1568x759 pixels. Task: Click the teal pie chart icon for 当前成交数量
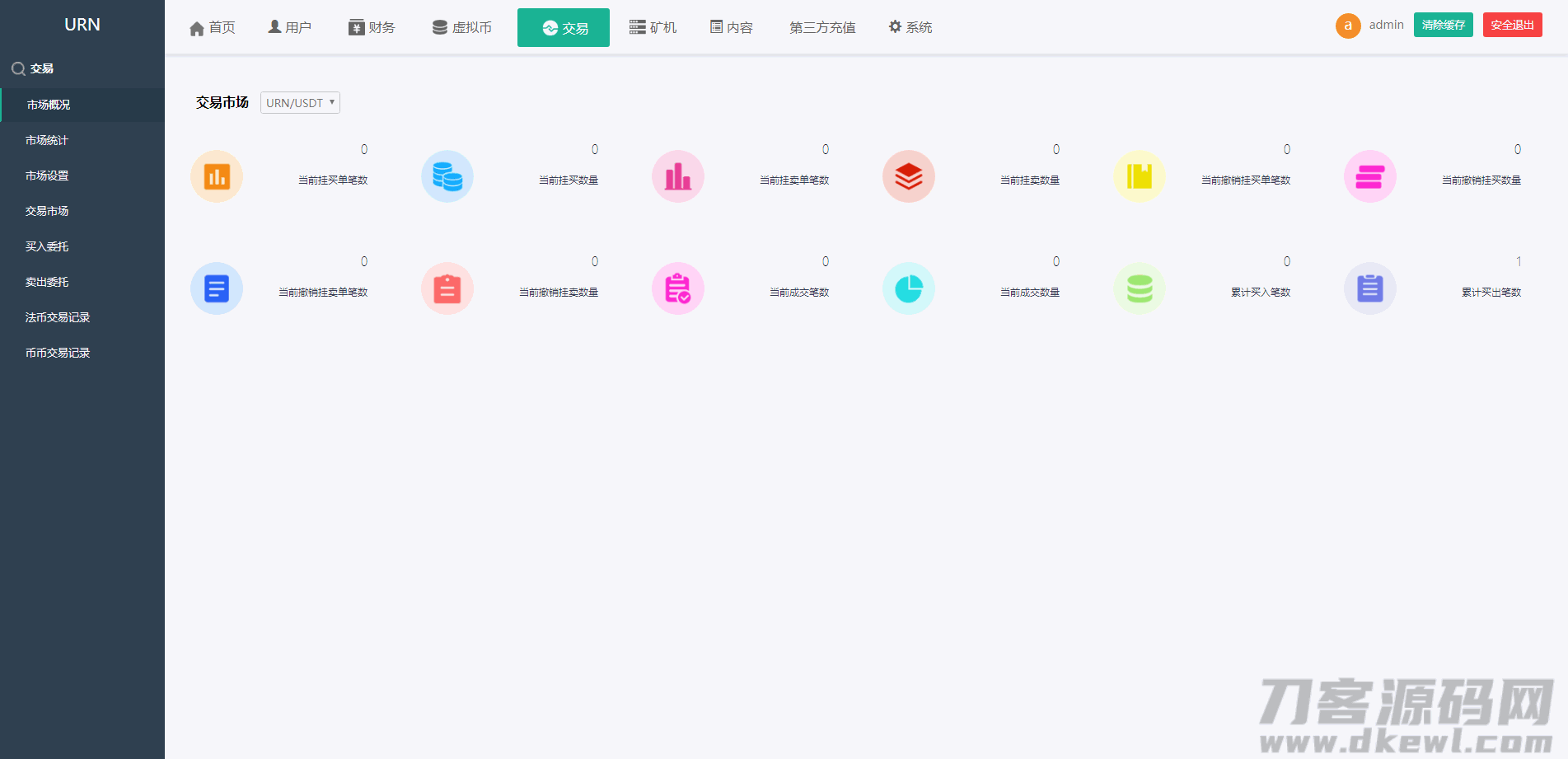point(909,288)
